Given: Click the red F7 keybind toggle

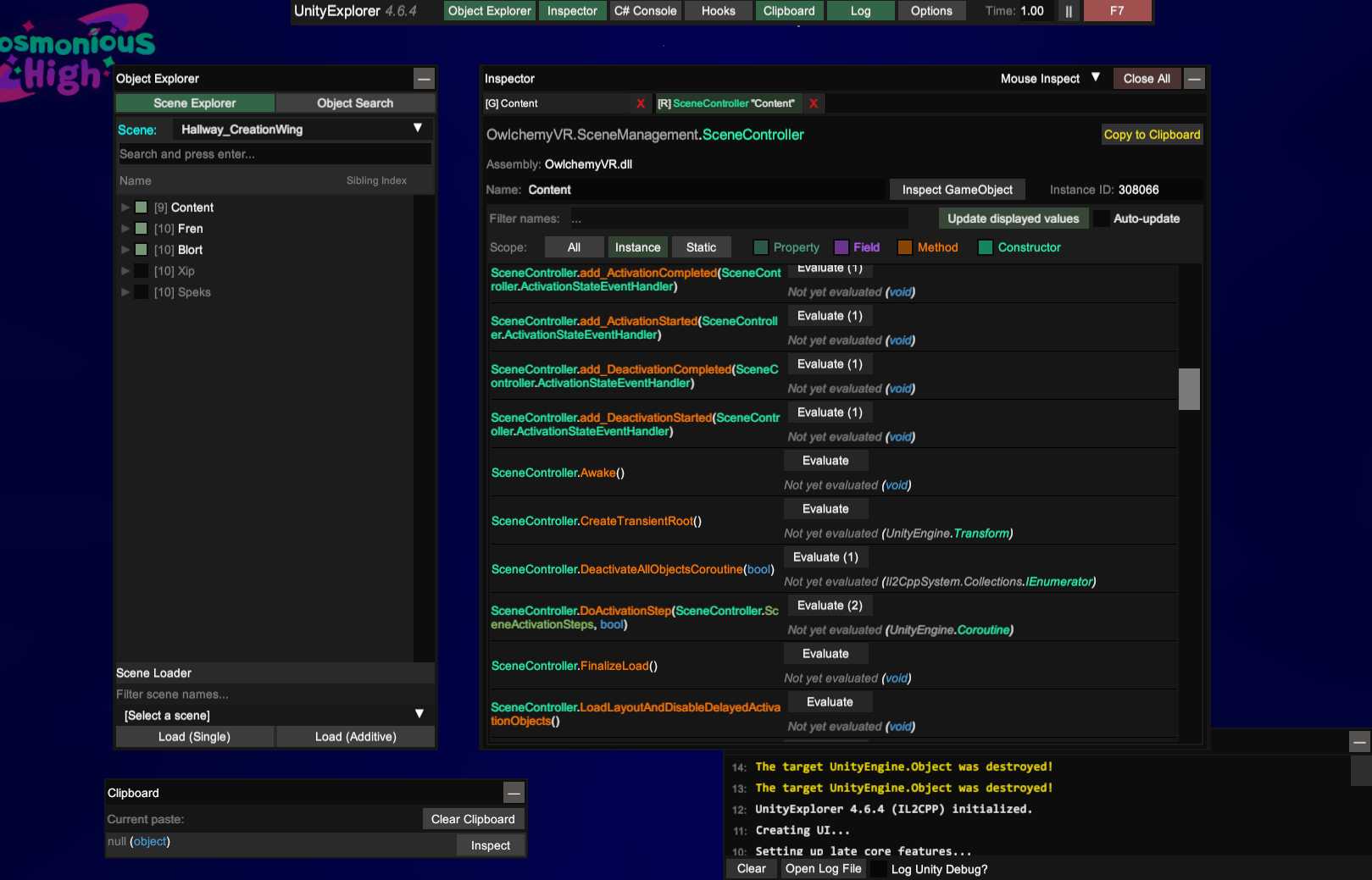Looking at the screenshot, I should tap(1118, 11).
